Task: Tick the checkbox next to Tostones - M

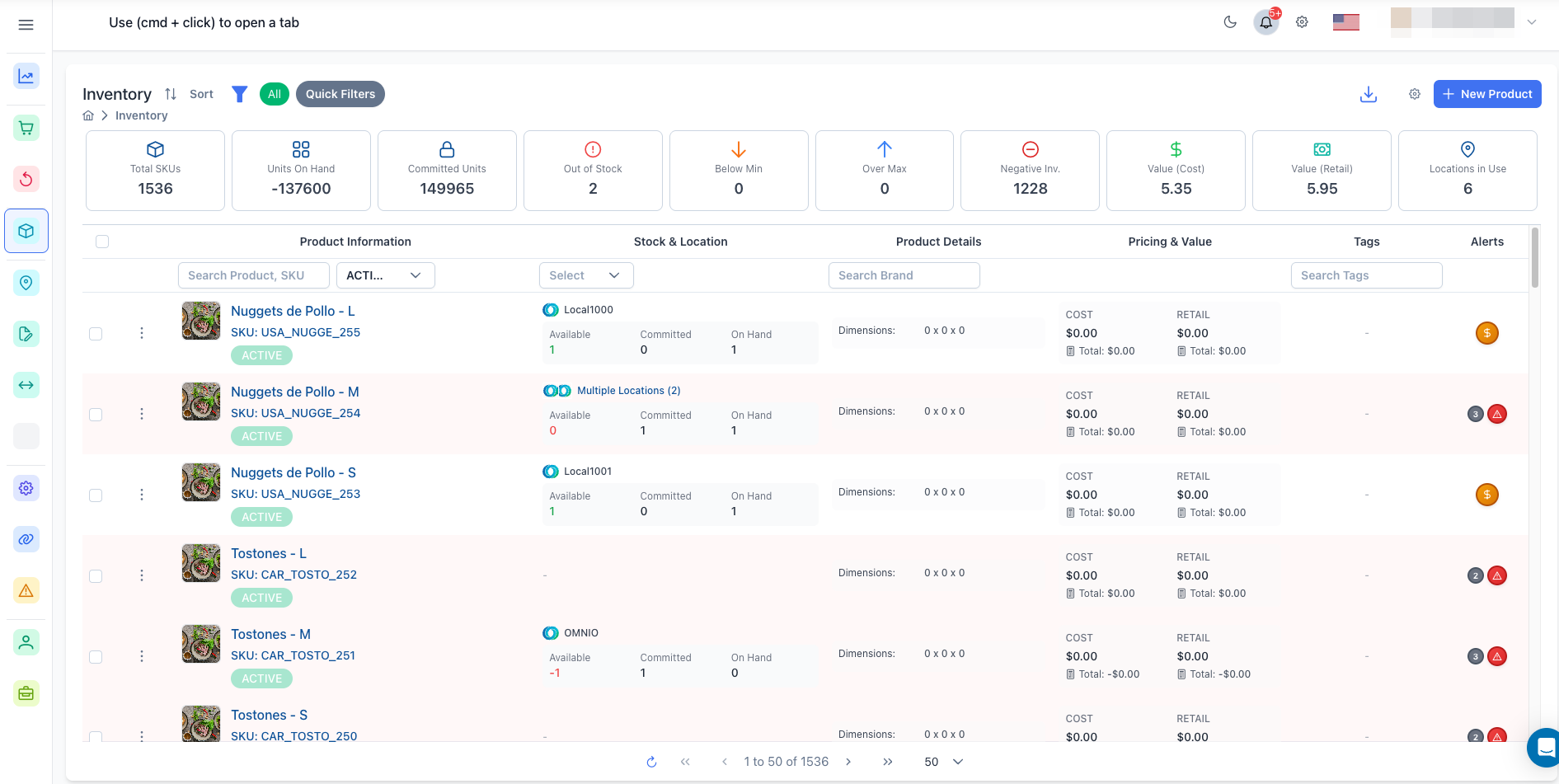Action: pos(95,657)
